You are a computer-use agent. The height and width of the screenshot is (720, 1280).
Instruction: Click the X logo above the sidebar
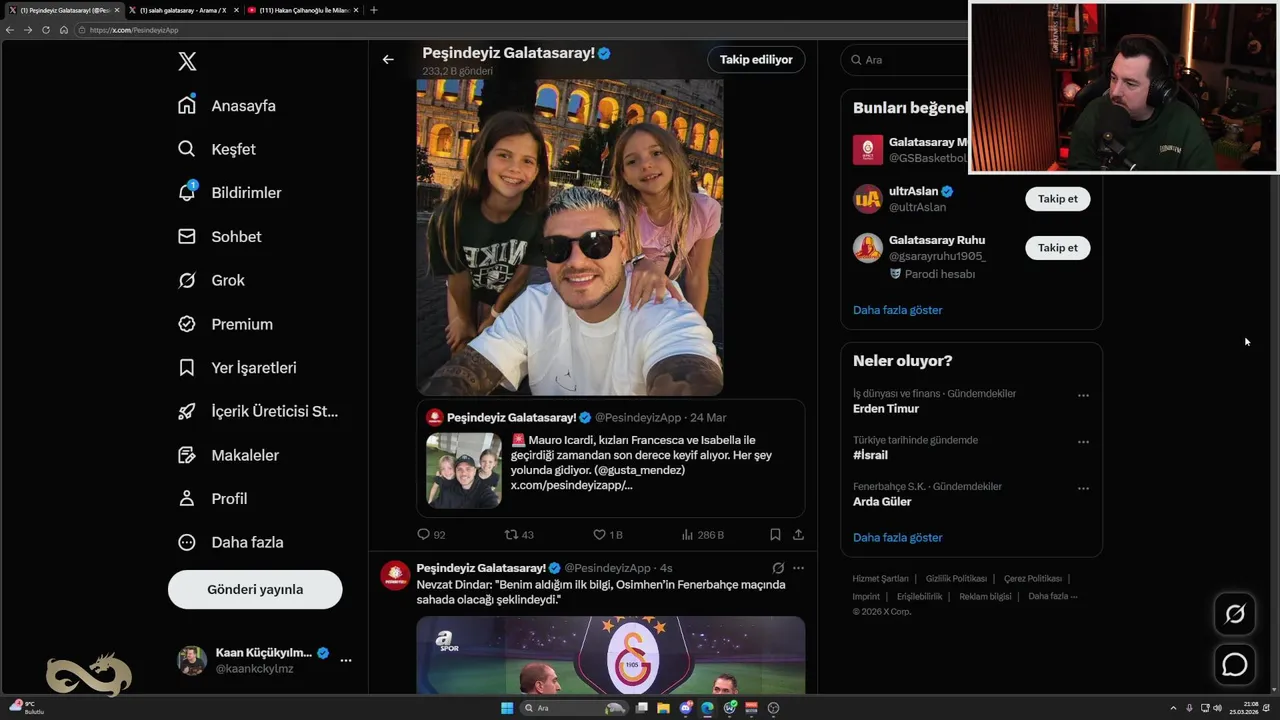pos(187,61)
